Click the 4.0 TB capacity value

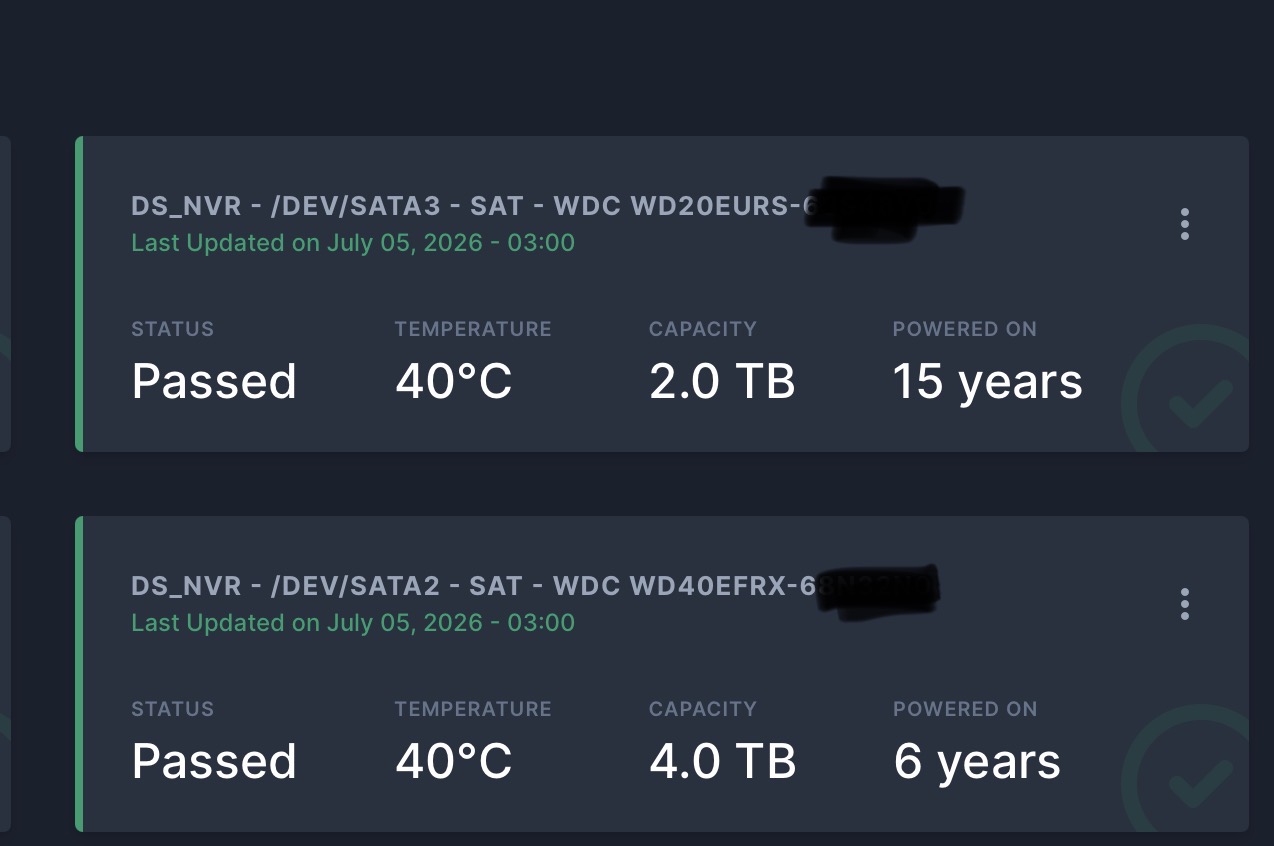coord(722,762)
